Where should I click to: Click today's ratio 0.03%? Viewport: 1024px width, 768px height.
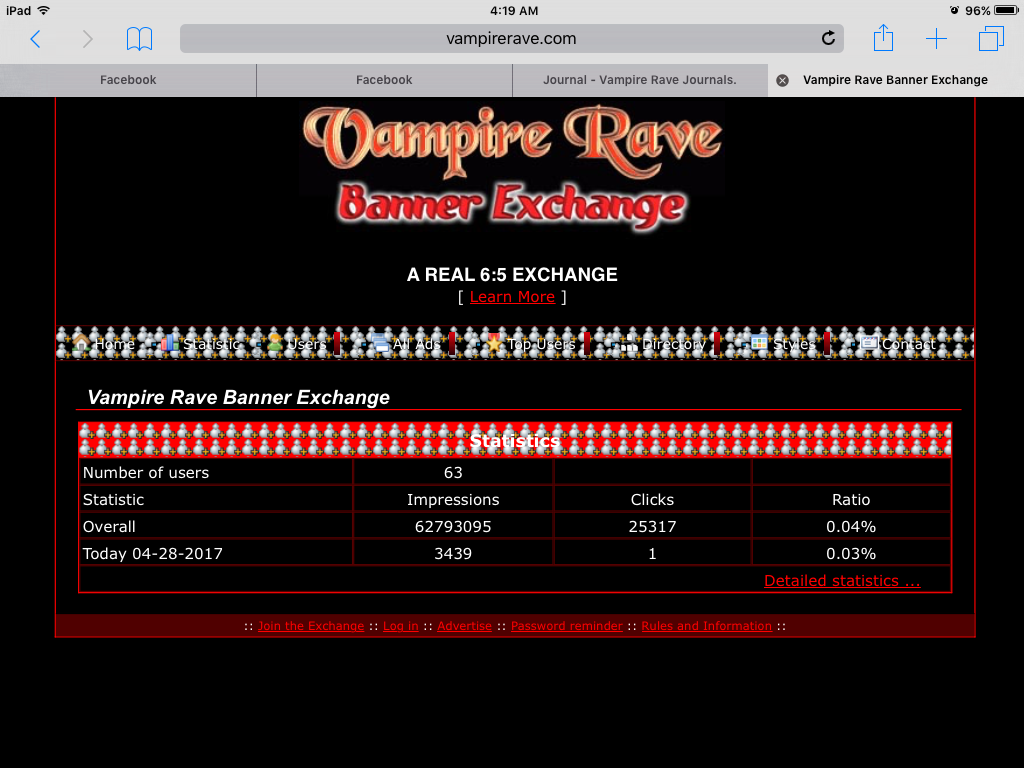pos(851,554)
